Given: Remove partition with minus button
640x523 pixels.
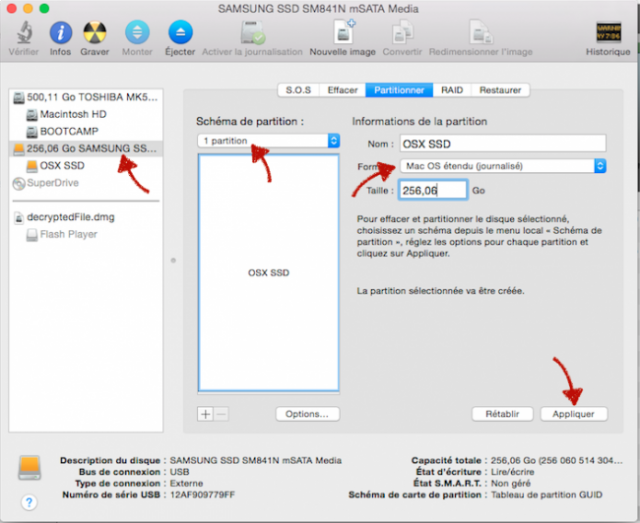Looking at the screenshot, I should click(221, 414).
